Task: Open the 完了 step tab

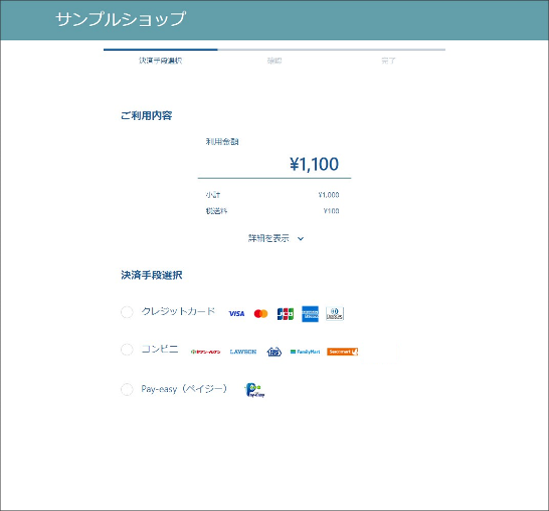Action: tap(388, 61)
